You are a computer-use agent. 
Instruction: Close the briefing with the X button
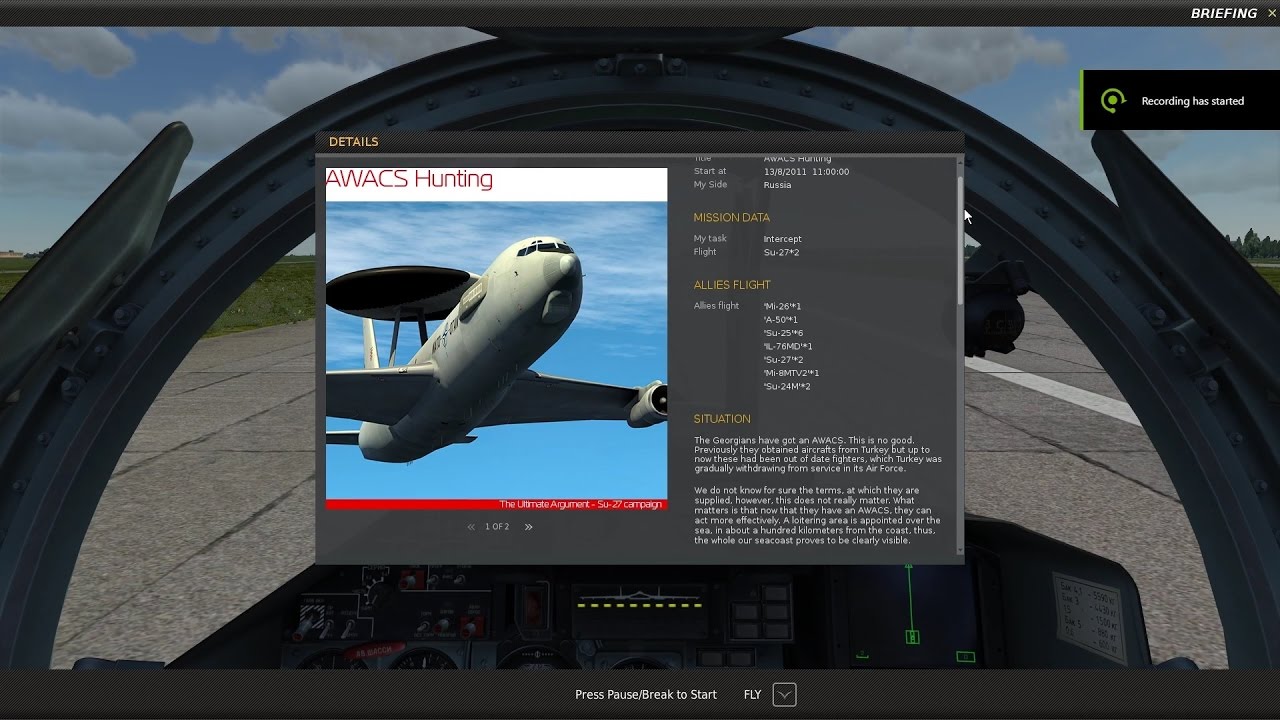pyautogui.click(x=1272, y=13)
